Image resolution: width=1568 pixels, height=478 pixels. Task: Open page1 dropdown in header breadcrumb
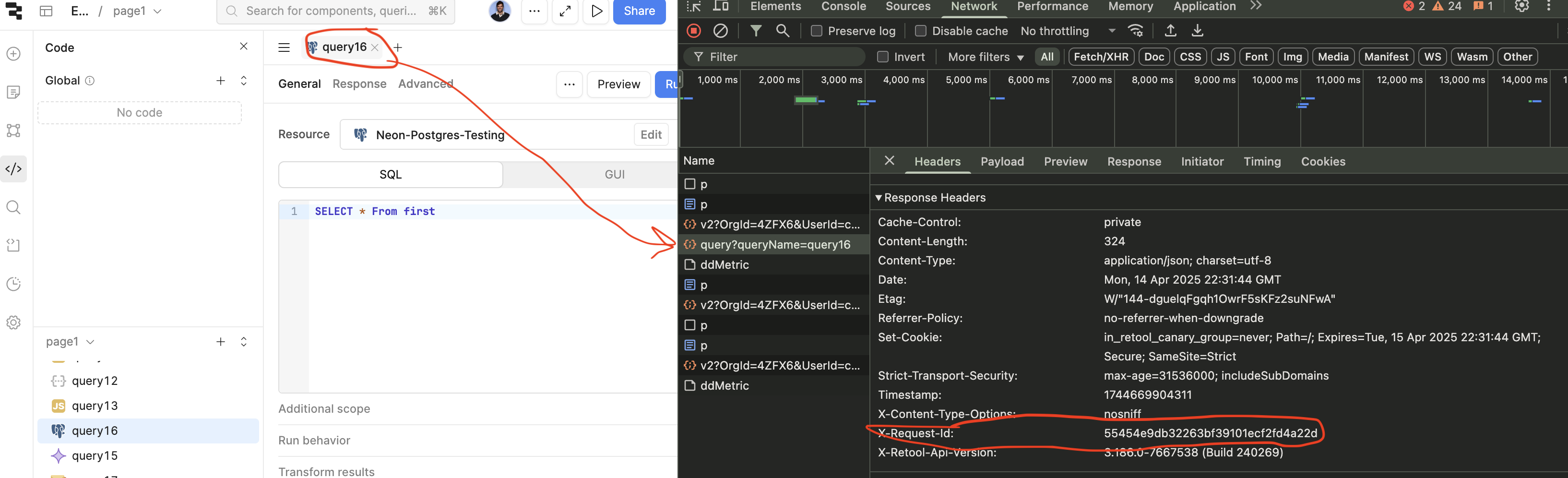(x=138, y=11)
